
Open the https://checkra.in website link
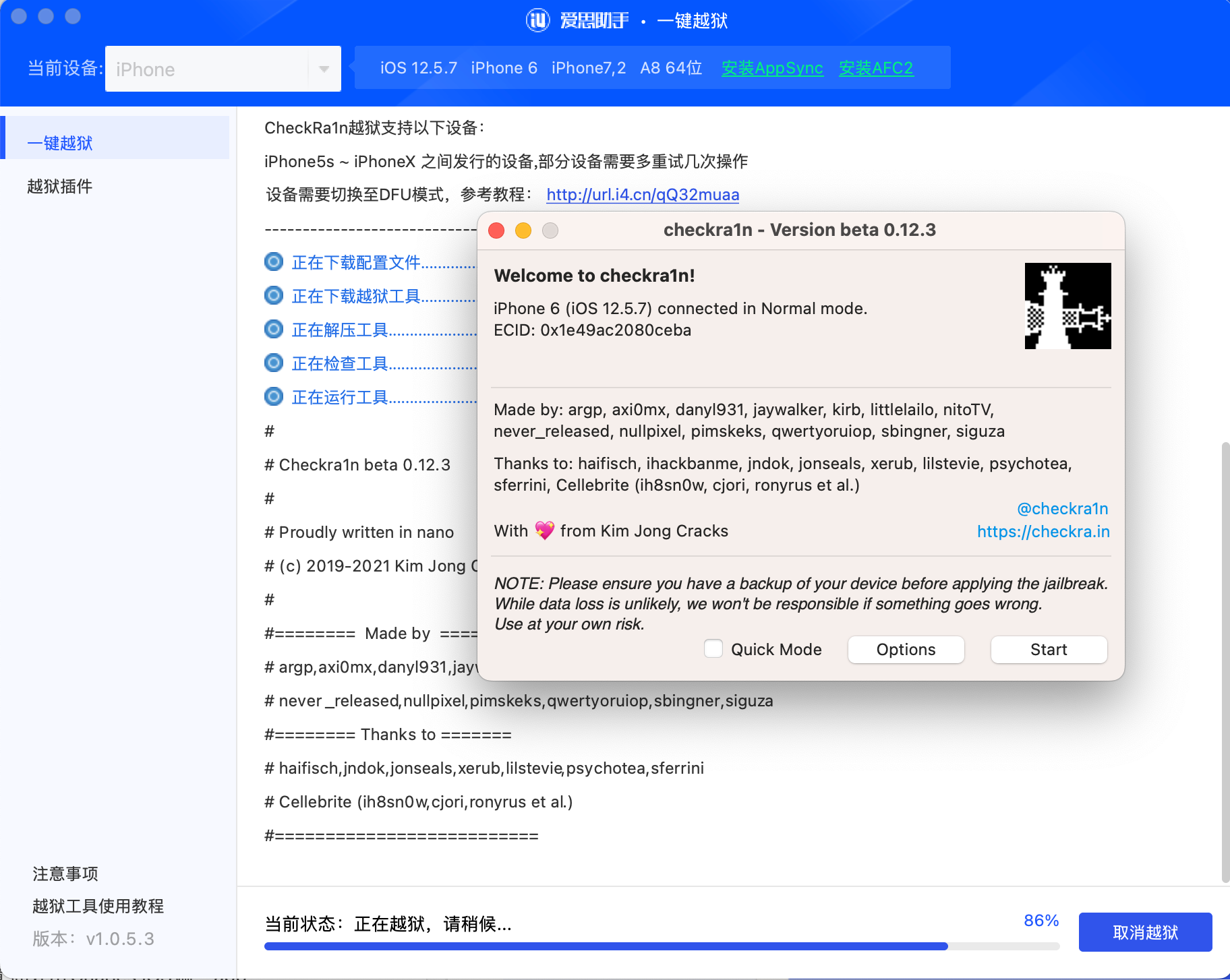pos(1043,532)
